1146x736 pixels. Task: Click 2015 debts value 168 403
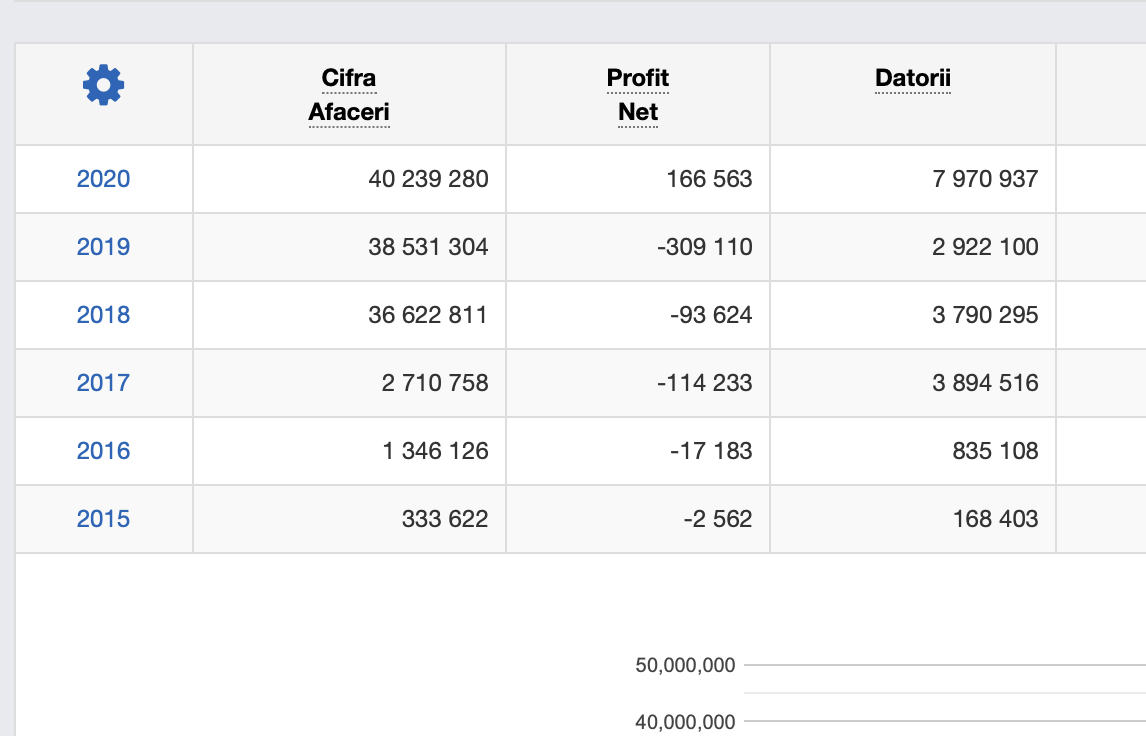pyautogui.click(x=995, y=519)
